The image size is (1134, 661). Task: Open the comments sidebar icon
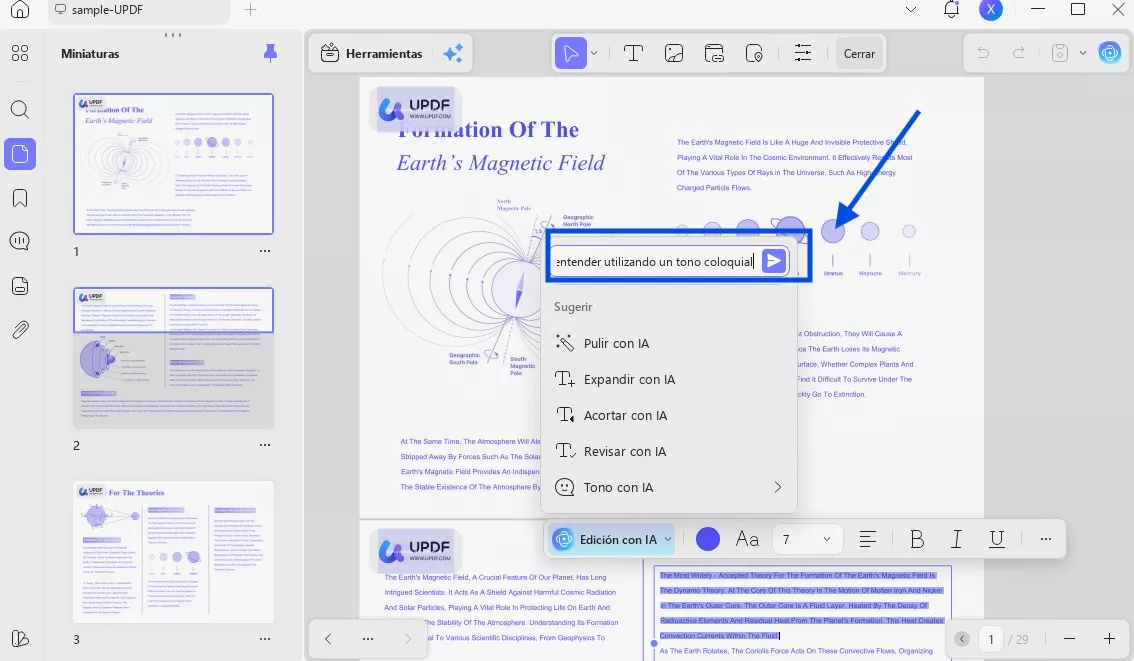pyautogui.click(x=20, y=242)
